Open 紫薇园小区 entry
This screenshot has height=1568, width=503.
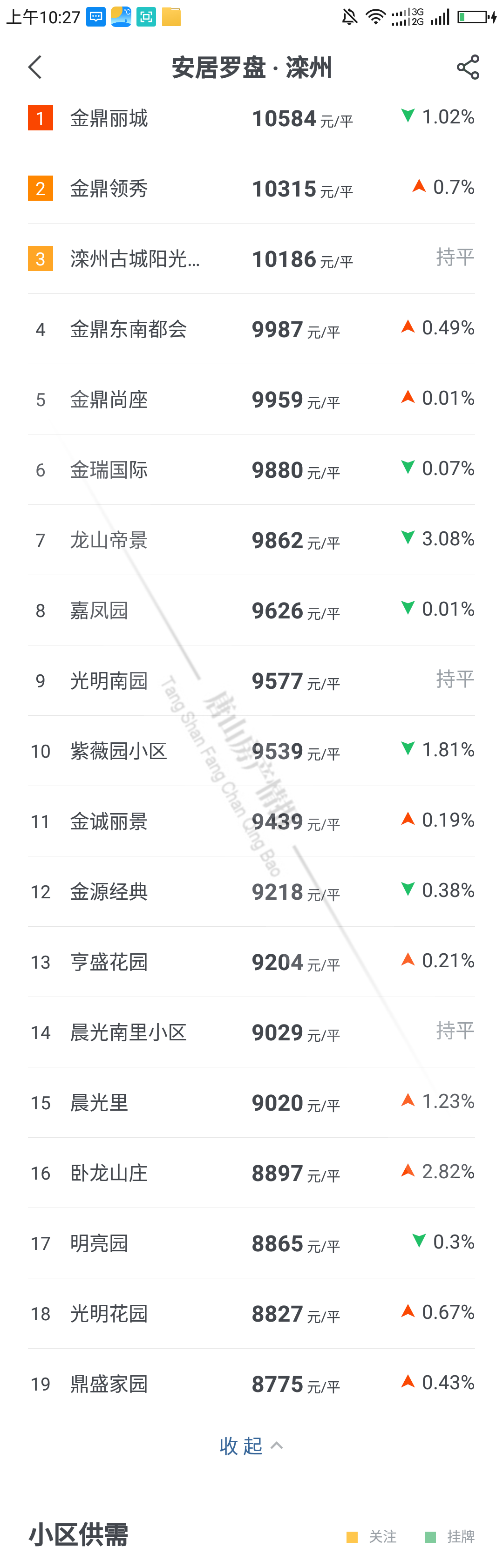pos(119,751)
